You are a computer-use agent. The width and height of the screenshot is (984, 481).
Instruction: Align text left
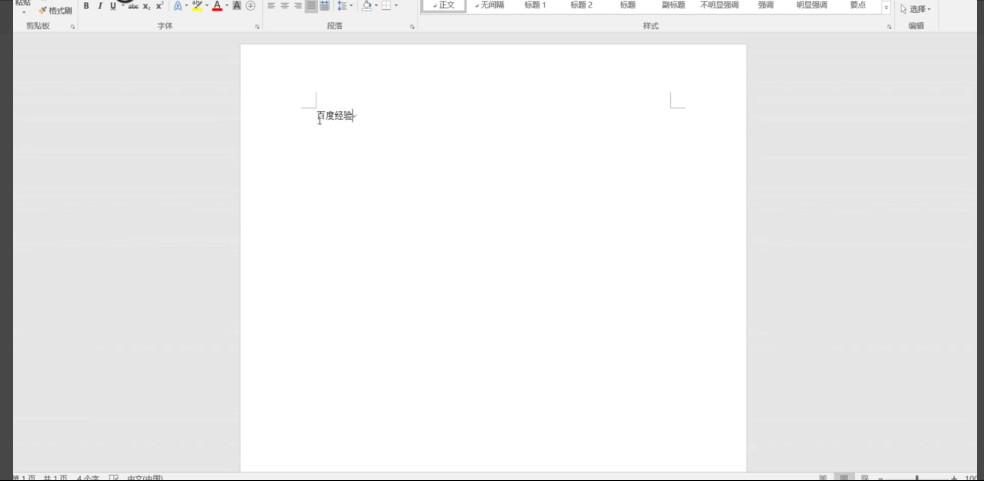271,6
